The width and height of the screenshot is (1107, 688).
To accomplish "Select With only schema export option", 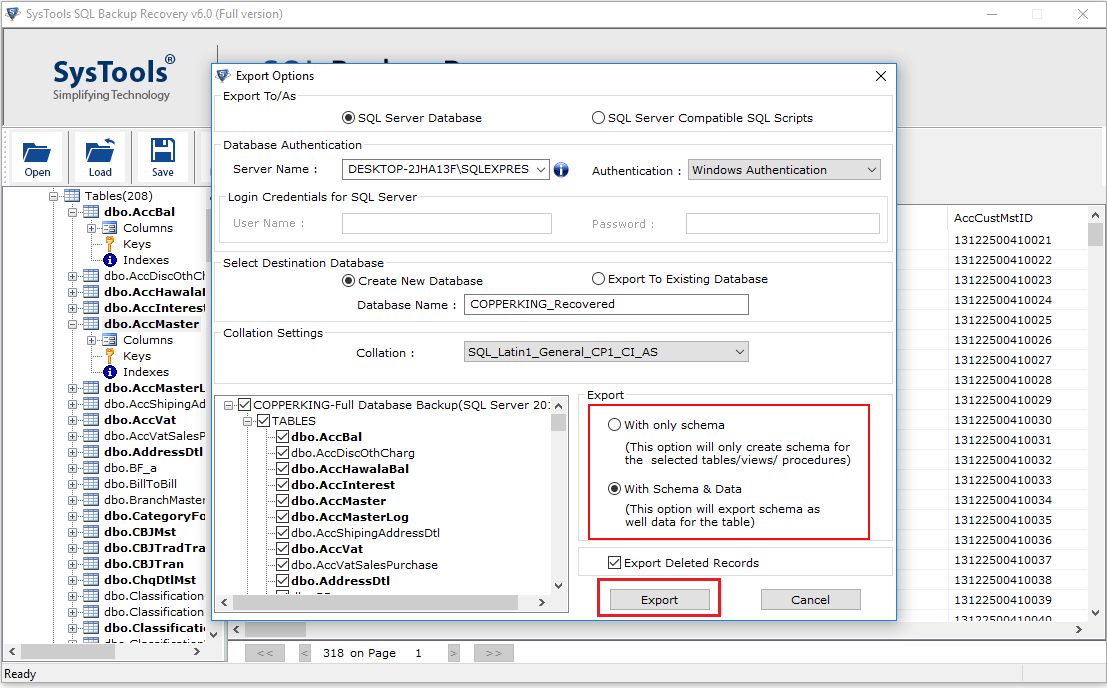I will tap(614, 425).
